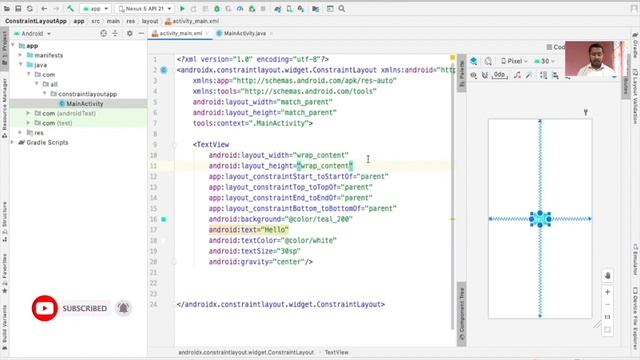Image resolution: width=640 pixels, height=360 pixels.
Task: Click the class gutter icon on line 2
Action: (x=164, y=70)
